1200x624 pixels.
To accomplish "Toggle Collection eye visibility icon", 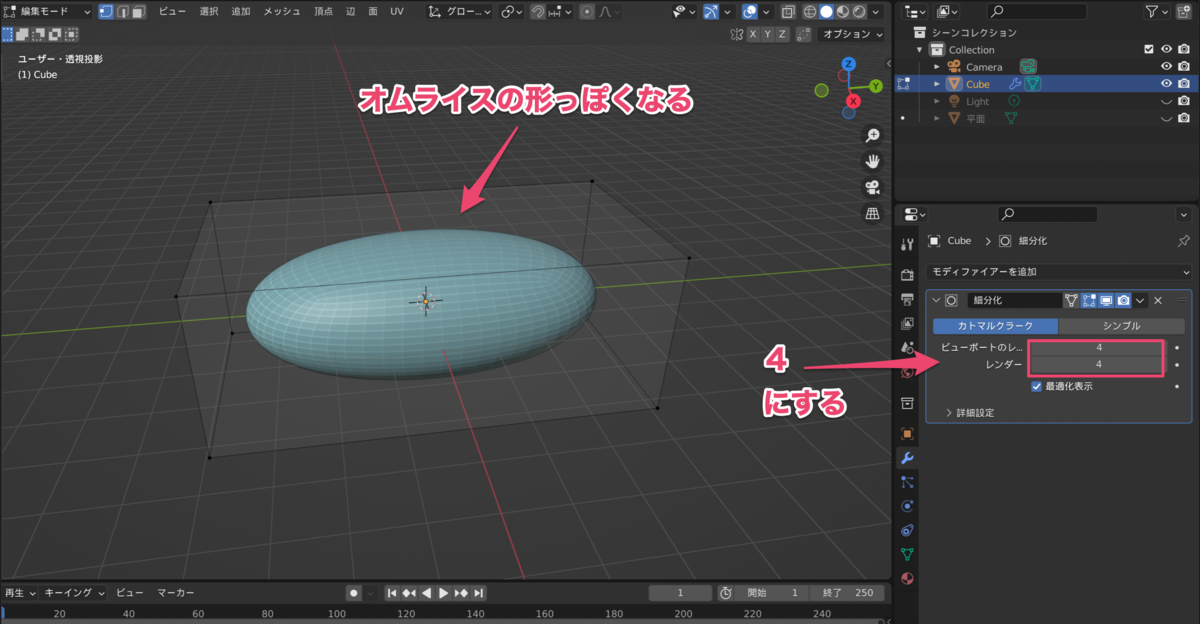I will click(x=1166, y=50).
